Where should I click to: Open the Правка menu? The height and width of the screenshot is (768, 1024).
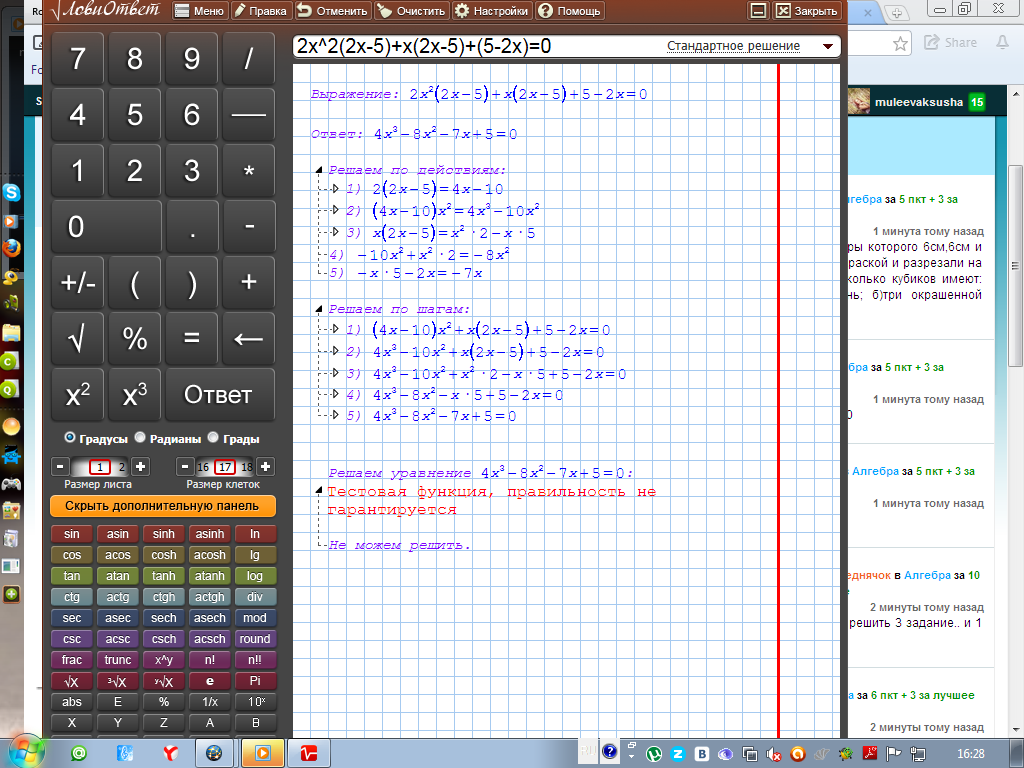[261, 10]
